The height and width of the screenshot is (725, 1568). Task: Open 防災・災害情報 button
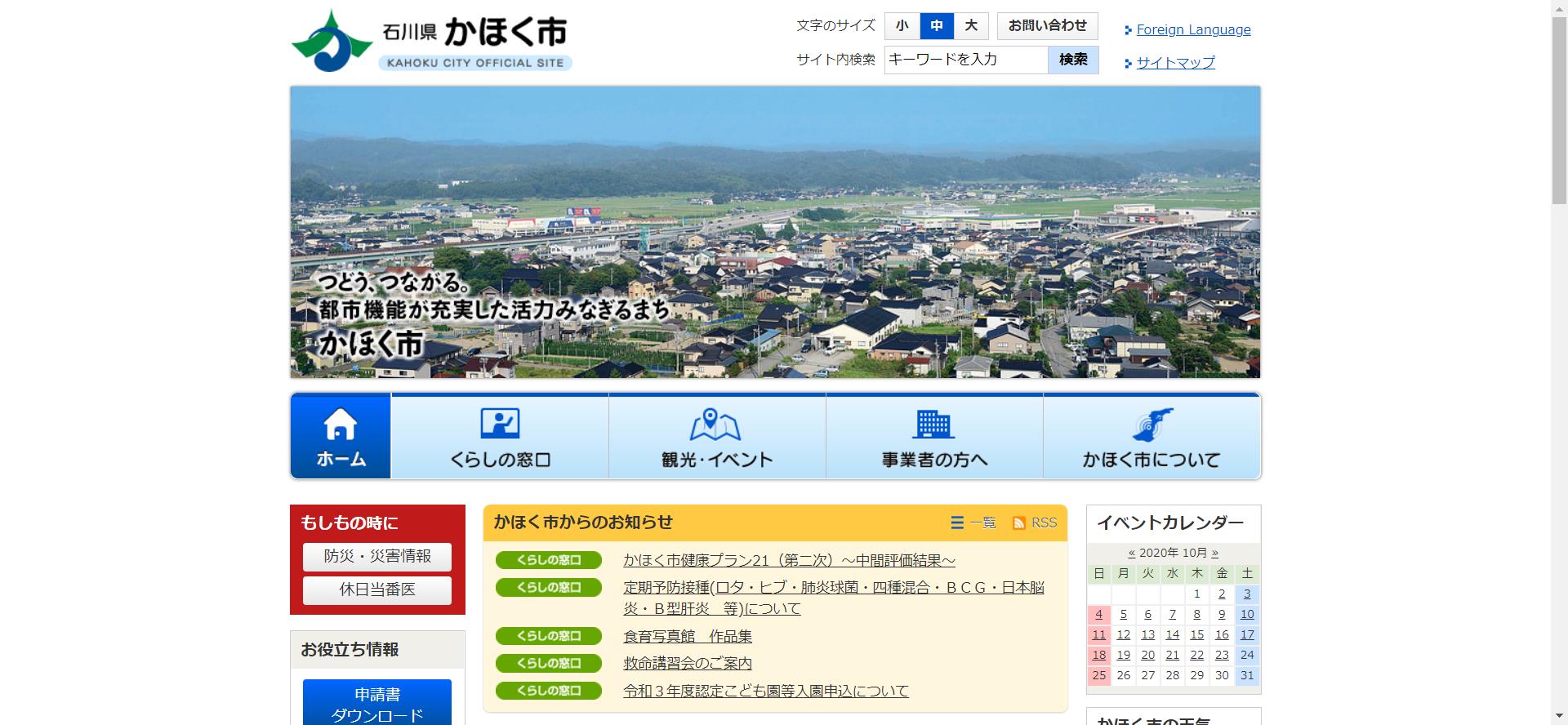(x=377, y=557)
